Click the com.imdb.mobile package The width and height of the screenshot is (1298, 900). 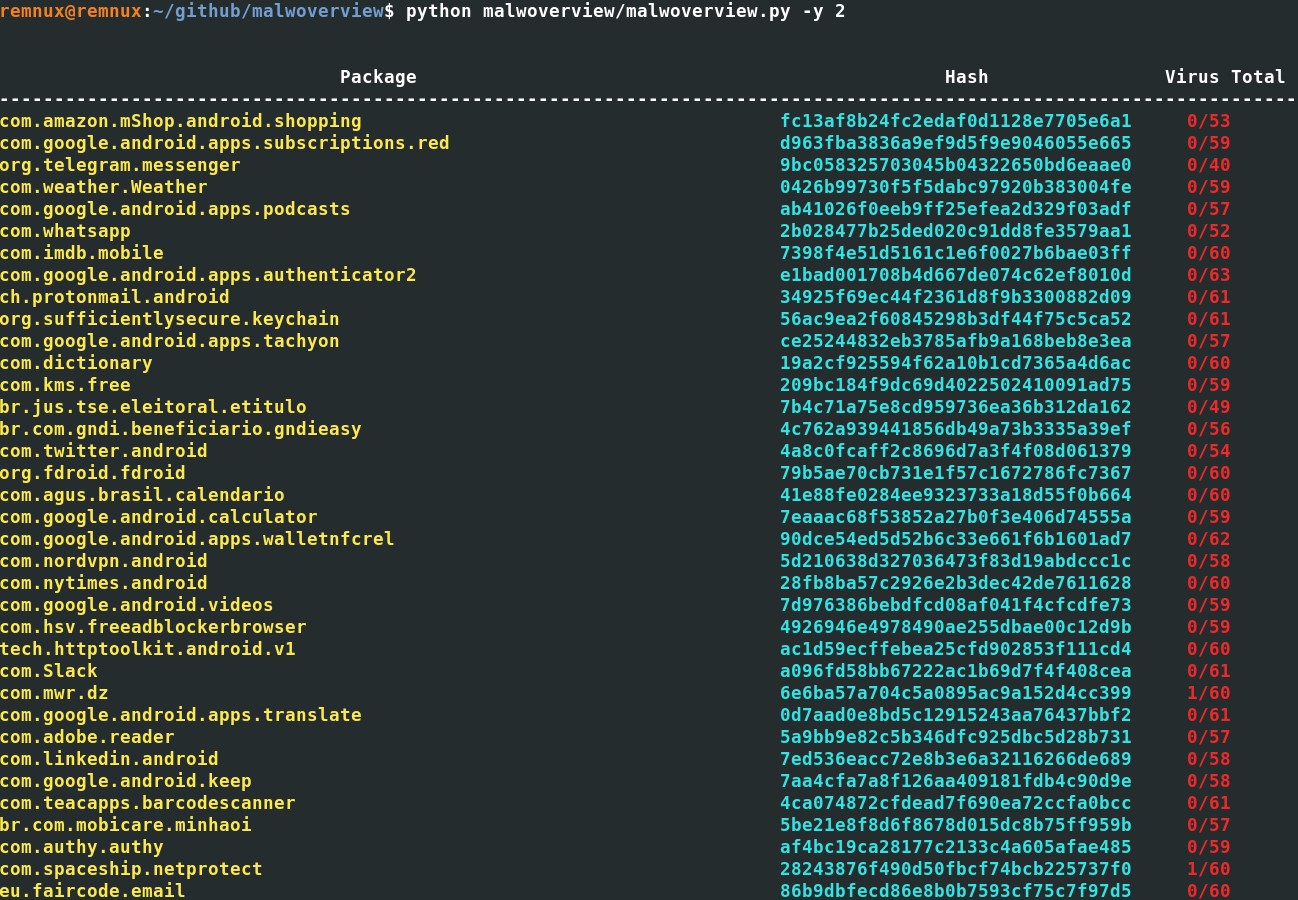pos(82,253)
